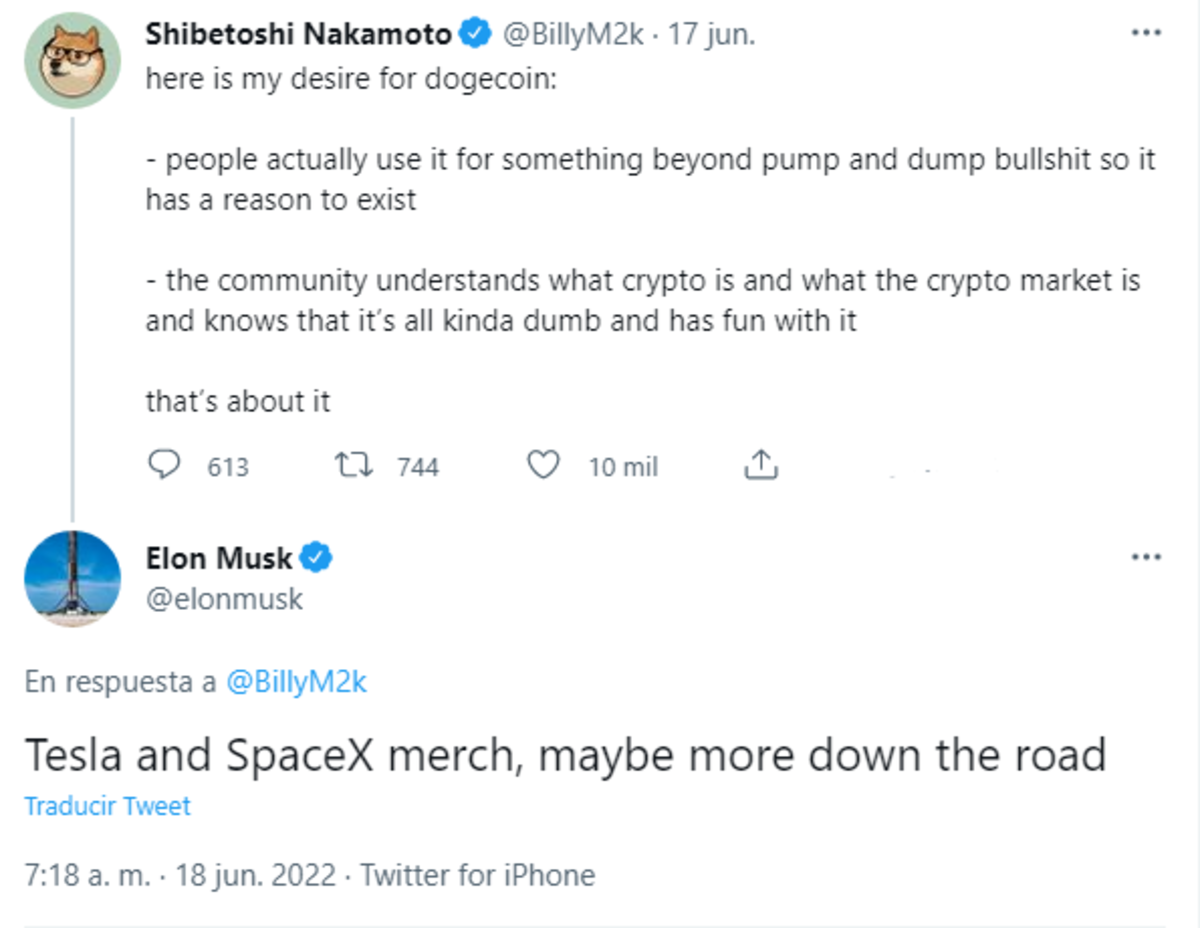Click the Shibetoshi Nakamoto display name
Screen dimensions: 1200x928
[298, 34]
